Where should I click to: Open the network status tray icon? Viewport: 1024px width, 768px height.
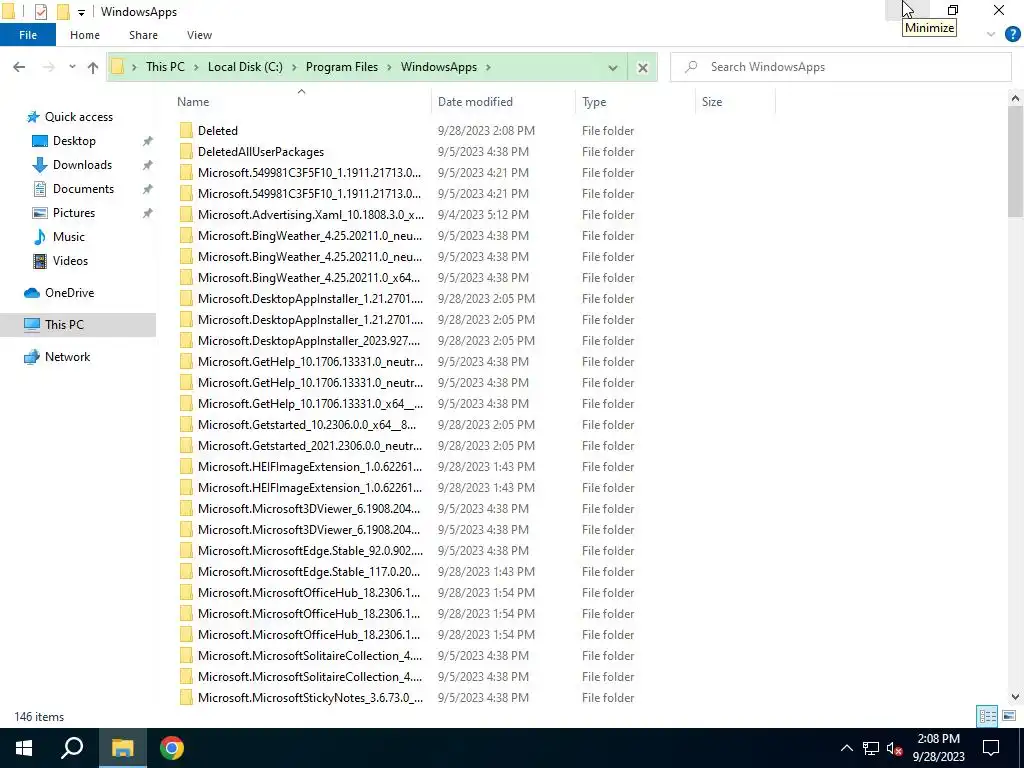coord(871,748)
